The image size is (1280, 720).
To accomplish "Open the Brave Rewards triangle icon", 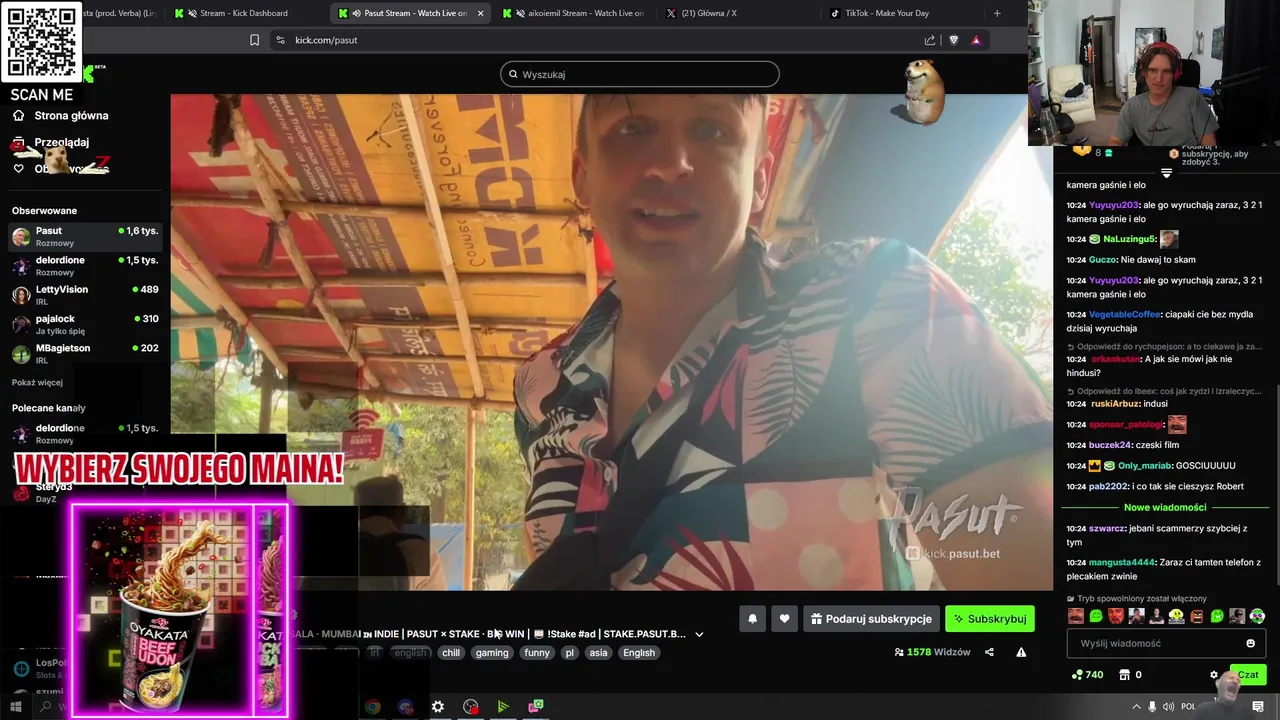I will [x=976, y=40].
